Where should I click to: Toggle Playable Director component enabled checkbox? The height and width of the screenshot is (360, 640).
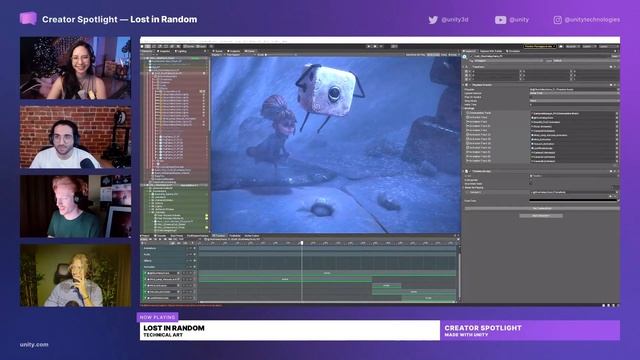470,85
